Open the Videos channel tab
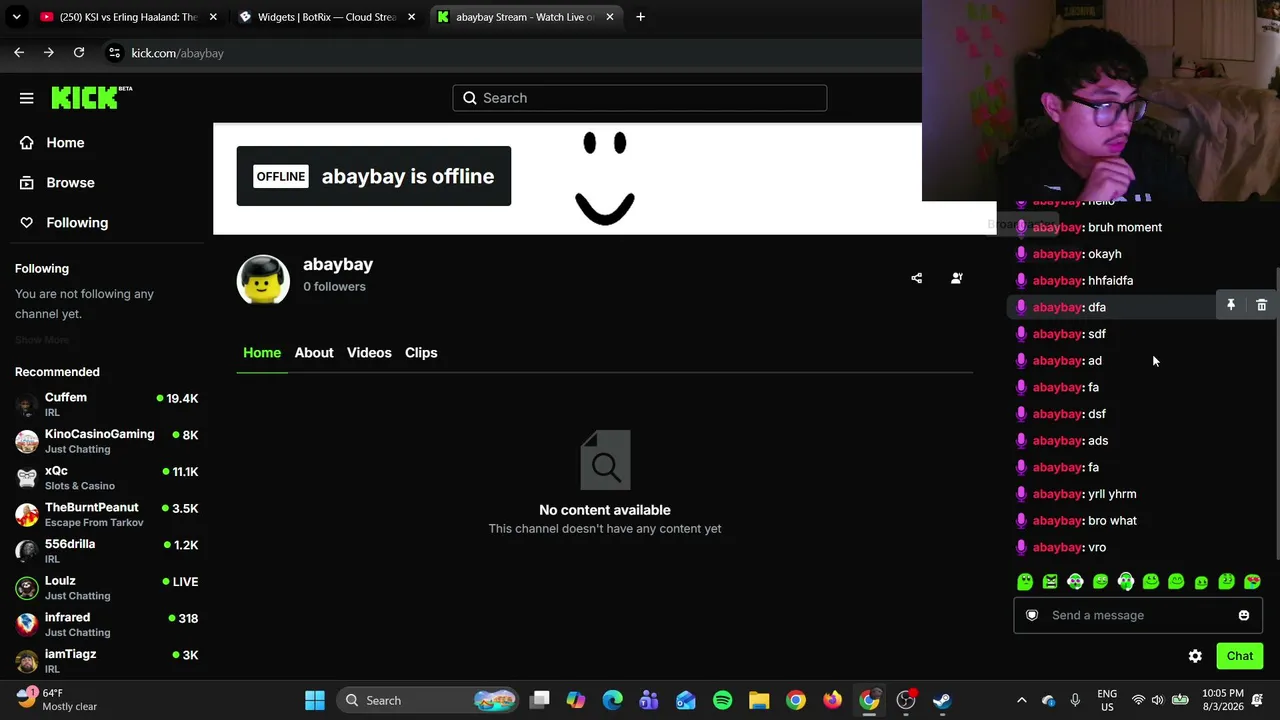1280x720 pixels. tap(369, 353)
